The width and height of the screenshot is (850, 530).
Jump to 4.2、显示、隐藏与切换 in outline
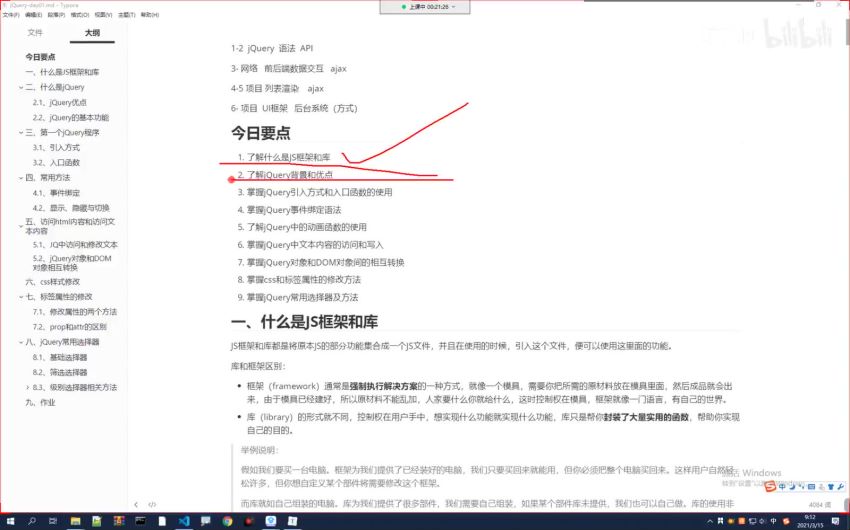[70, 208]
